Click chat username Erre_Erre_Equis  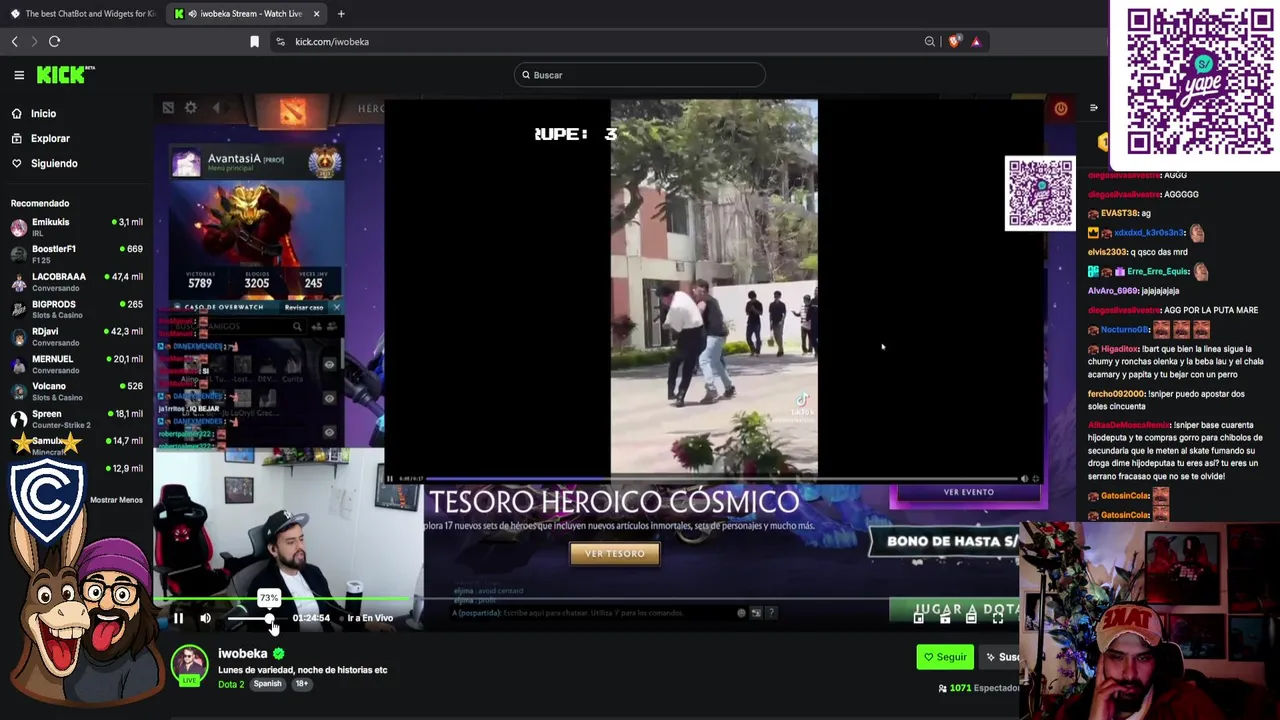(1158, 272)
